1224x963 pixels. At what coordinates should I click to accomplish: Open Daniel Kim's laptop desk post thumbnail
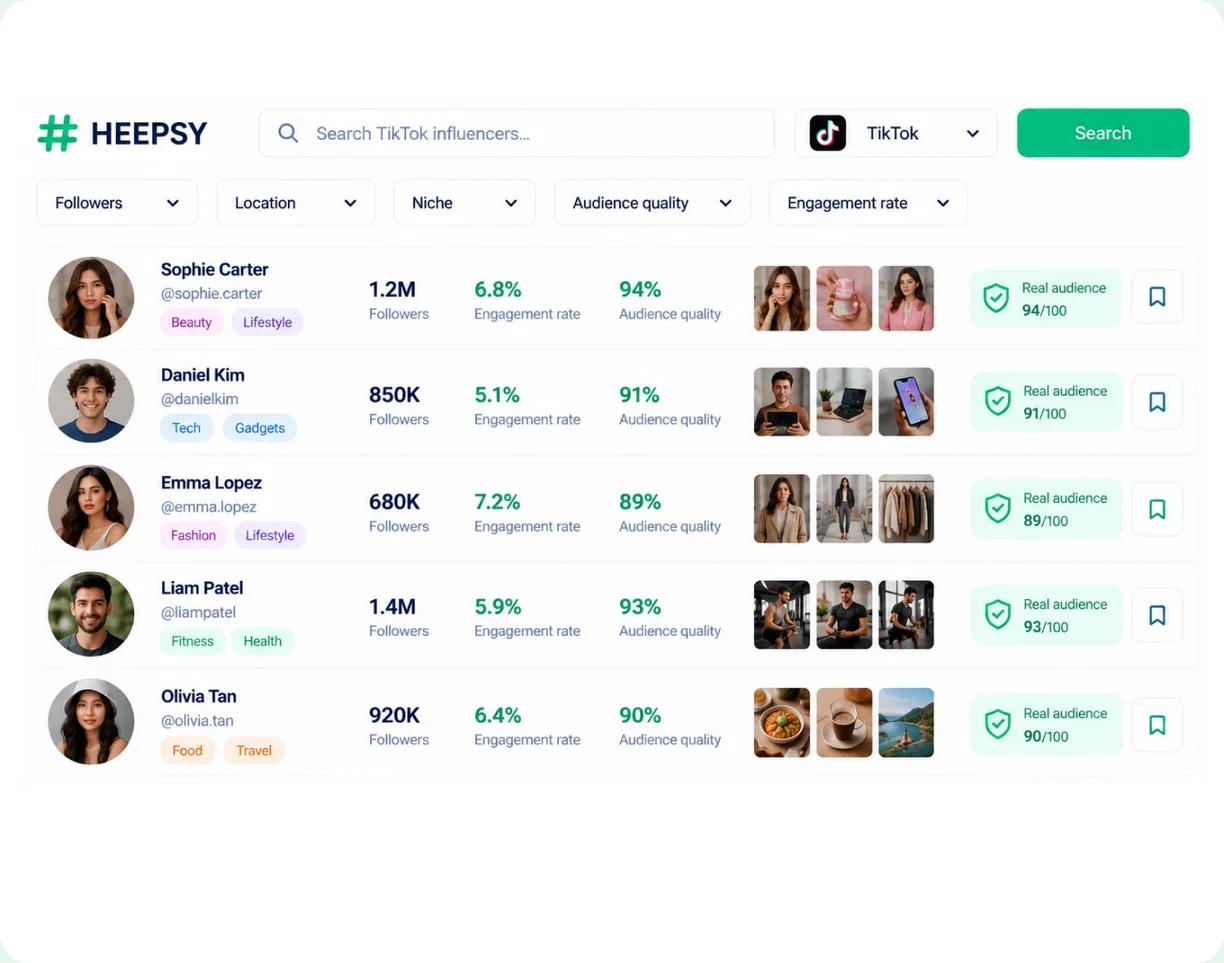point(844,402)
